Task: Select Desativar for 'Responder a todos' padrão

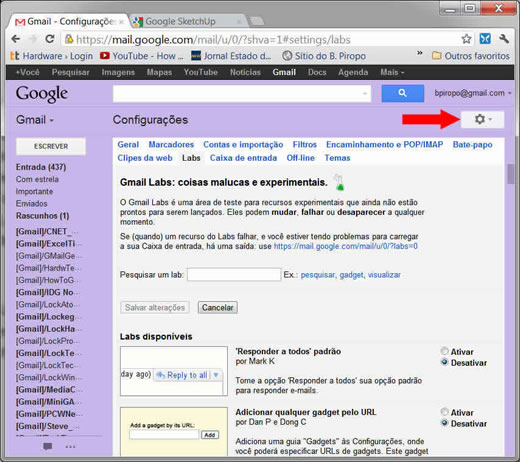Action: [x=444, y=362]
